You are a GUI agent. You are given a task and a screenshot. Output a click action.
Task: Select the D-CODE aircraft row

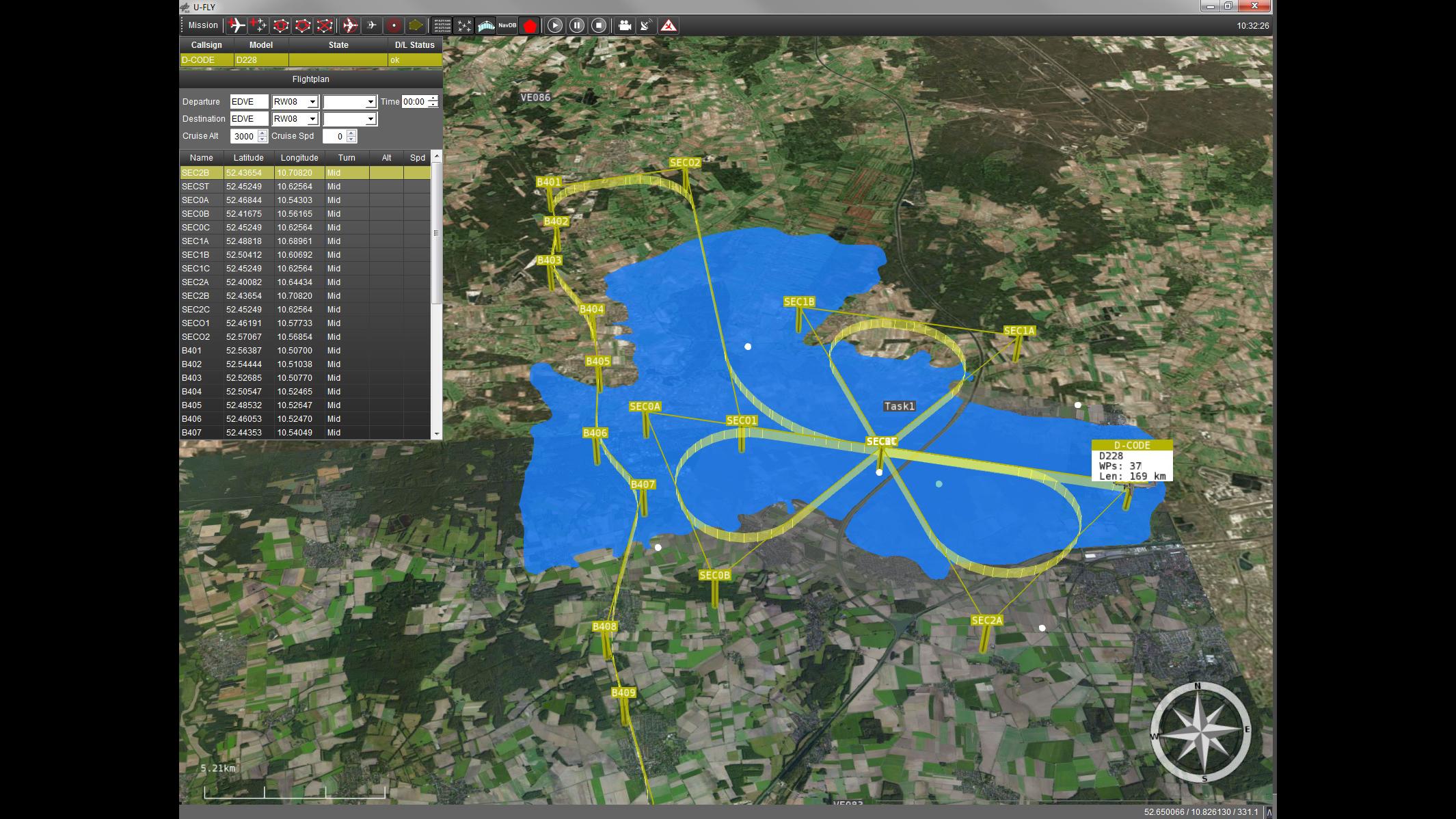[311, 60]
